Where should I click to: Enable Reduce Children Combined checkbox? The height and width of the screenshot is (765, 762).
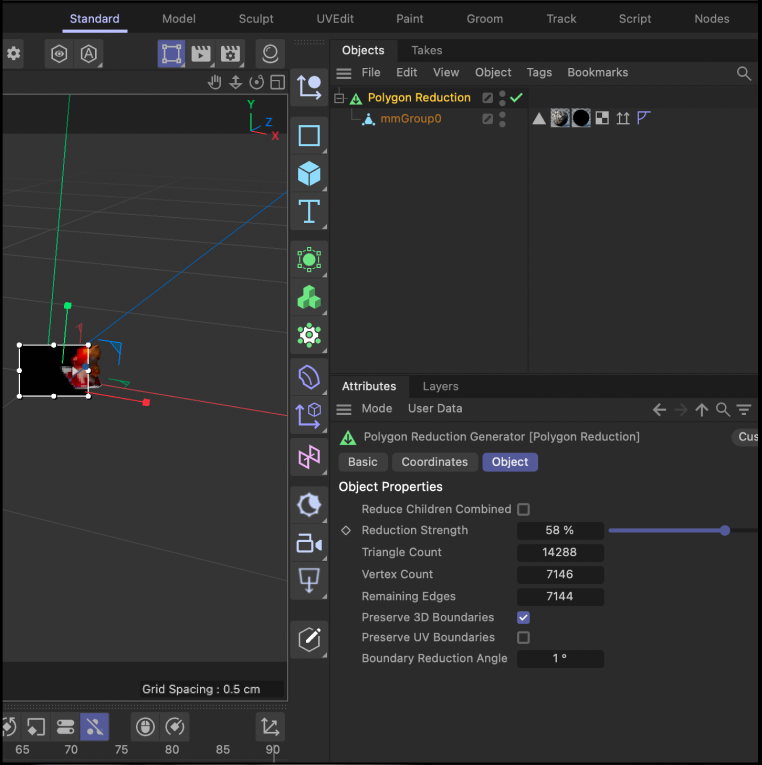pos(523,509)
